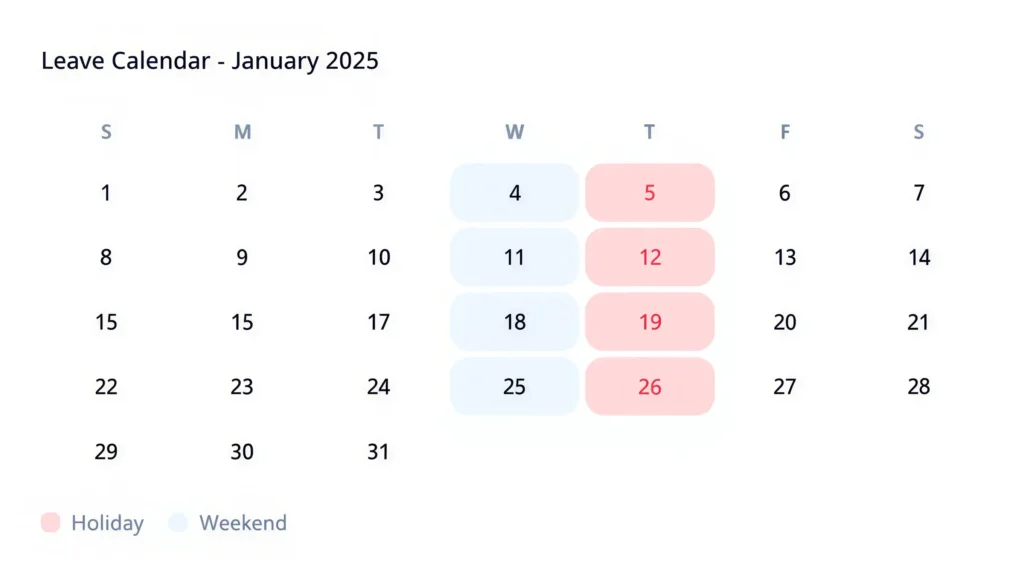This screenshot has width=1024, height=578.
Task: Select weekend-shaded date 4
Action: coord(514,193)
